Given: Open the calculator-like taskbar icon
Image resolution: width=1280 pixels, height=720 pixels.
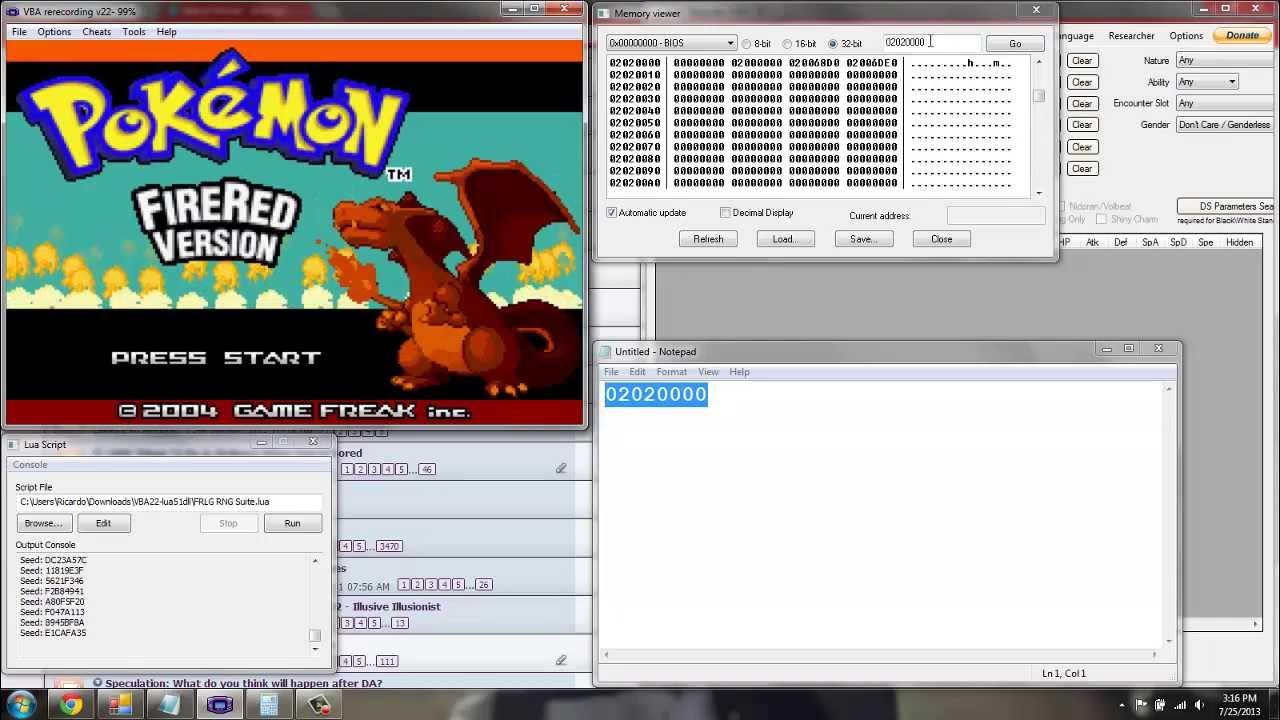Looking at the screenshot, I should 269,704.
